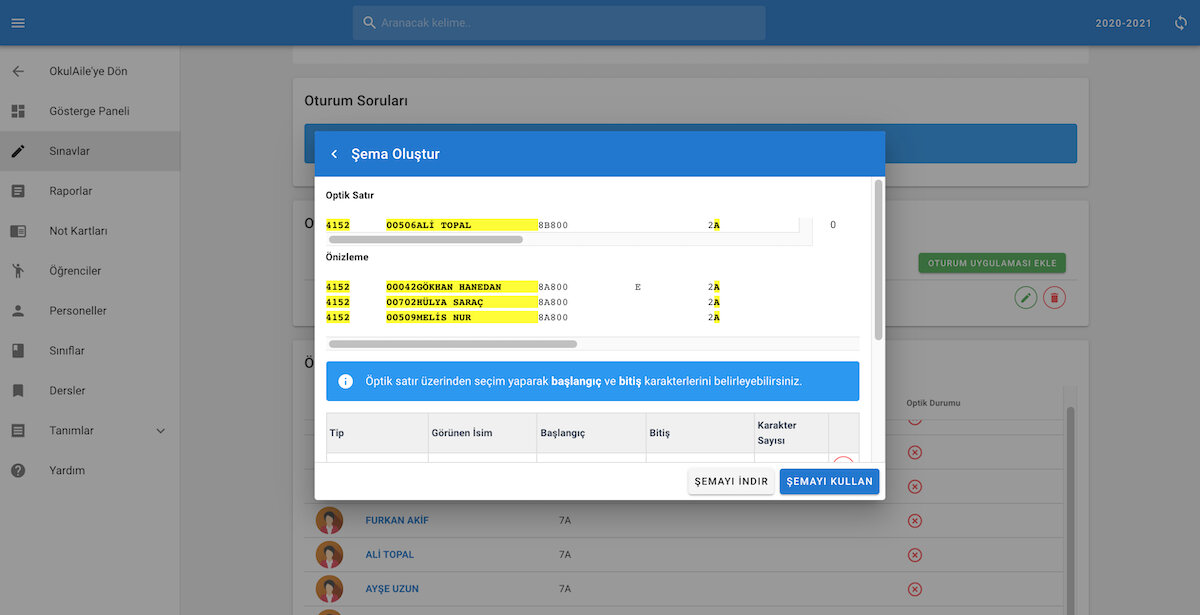Click the Öğrenciler student icon
This screenshot has width=1200, height=615.
(x=18, y=271)
